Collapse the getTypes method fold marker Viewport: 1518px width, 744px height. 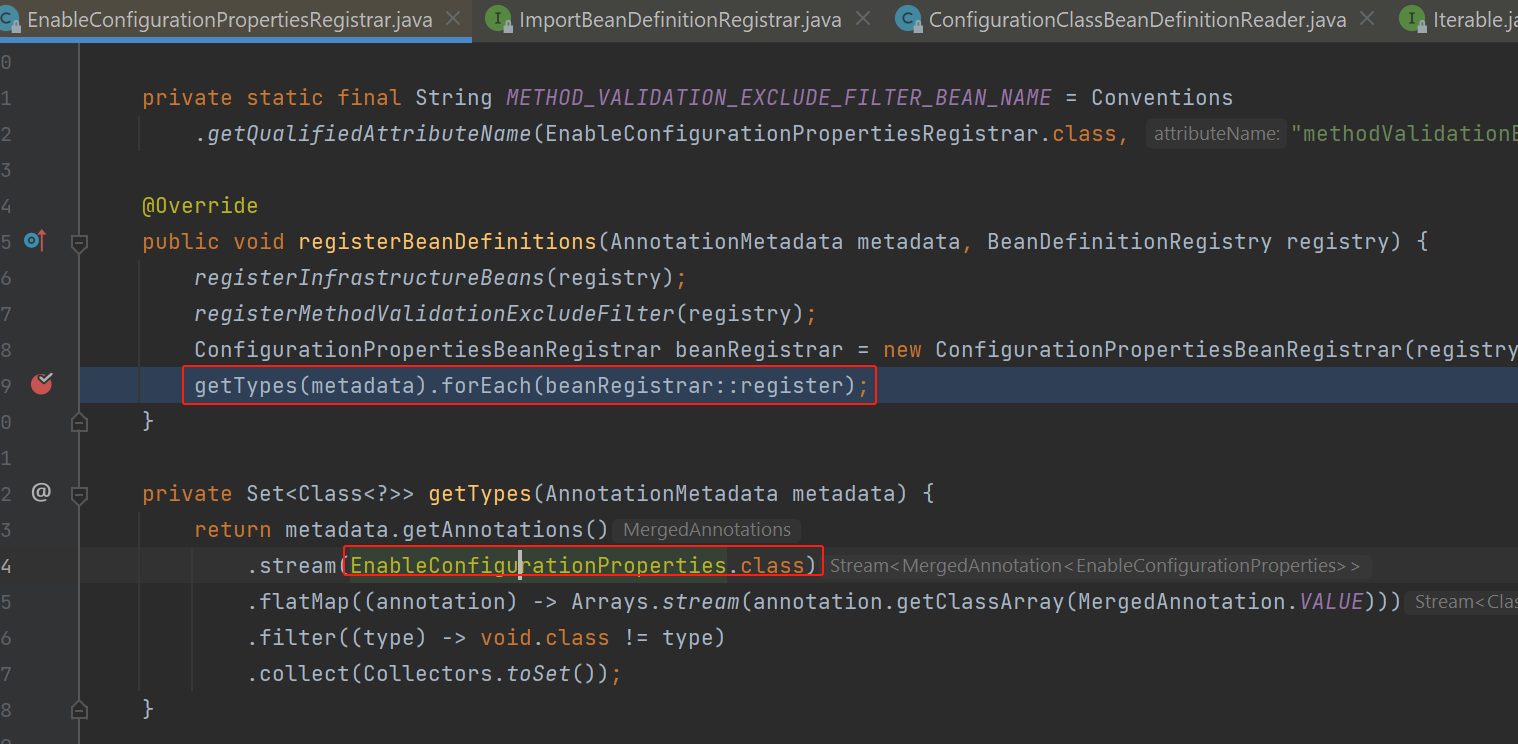point(80,494)
